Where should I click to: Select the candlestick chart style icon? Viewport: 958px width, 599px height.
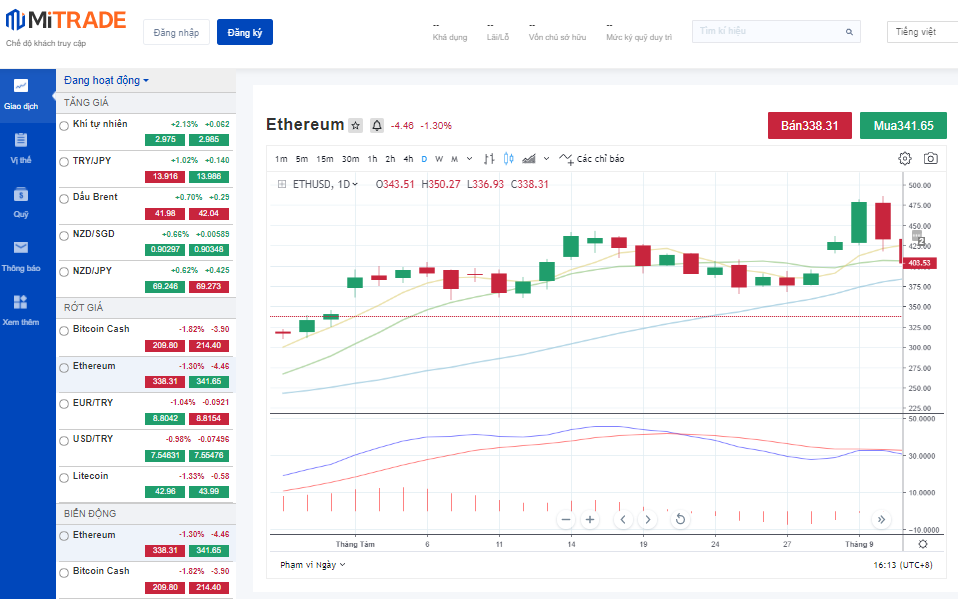tap(508, 158)
